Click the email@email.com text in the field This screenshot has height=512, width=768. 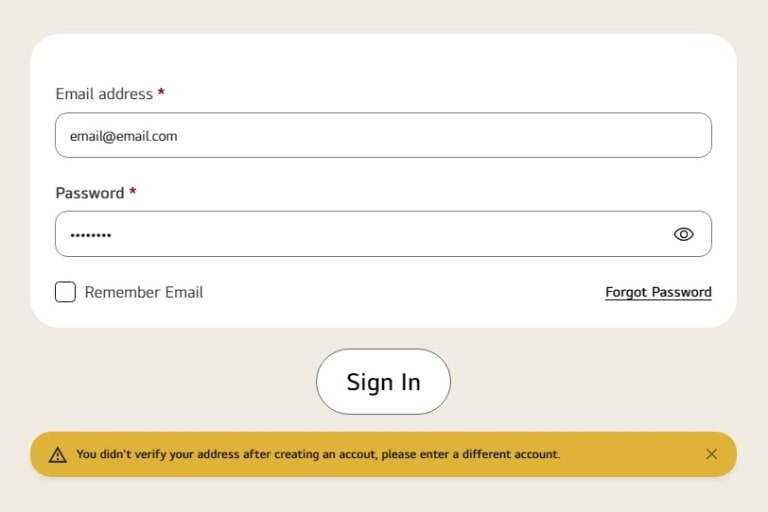(x=123, y=136)
